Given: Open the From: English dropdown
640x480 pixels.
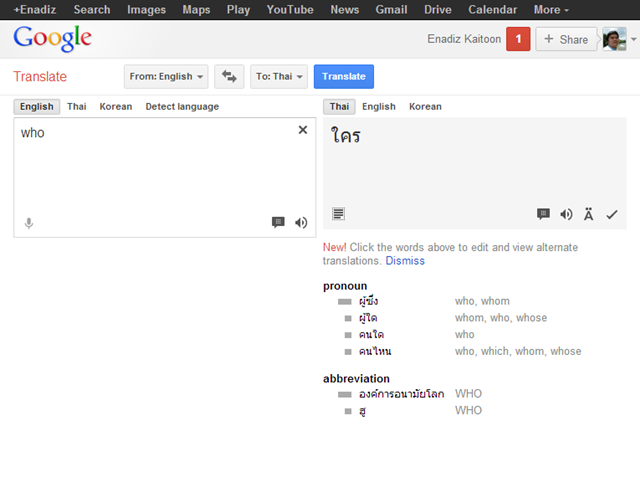Looking at the screenshot, I should (x=166, y=77).
